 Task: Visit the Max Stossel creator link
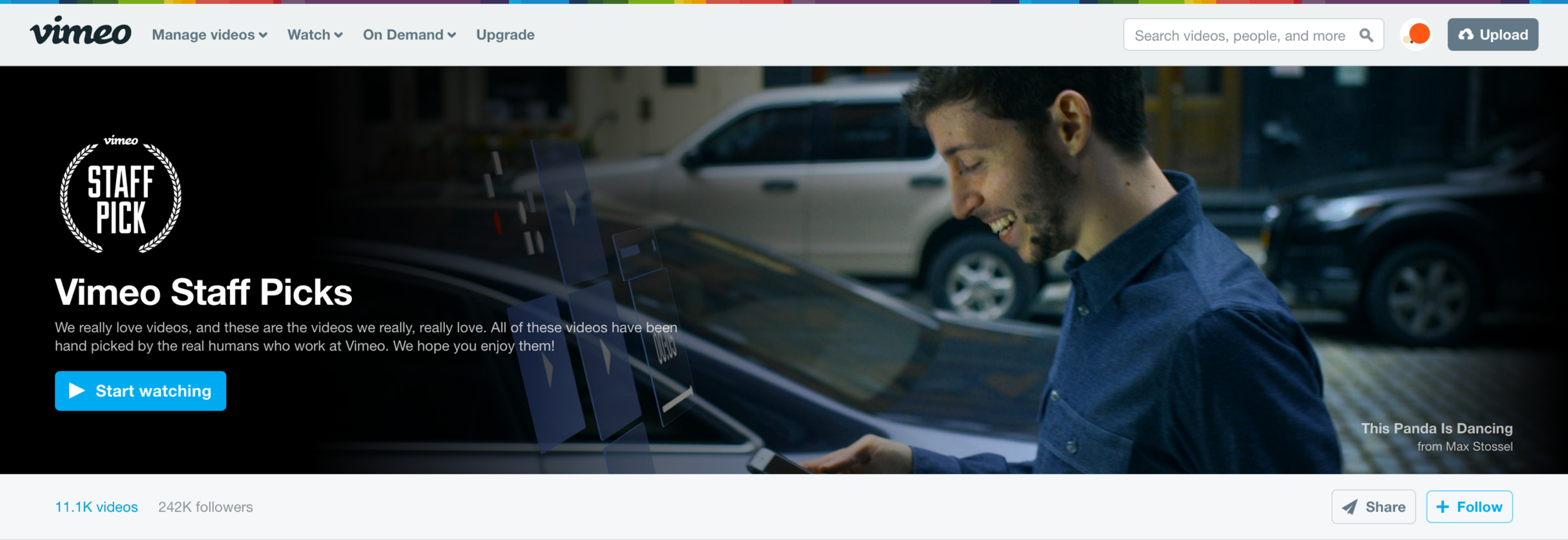coord(1478,447)
